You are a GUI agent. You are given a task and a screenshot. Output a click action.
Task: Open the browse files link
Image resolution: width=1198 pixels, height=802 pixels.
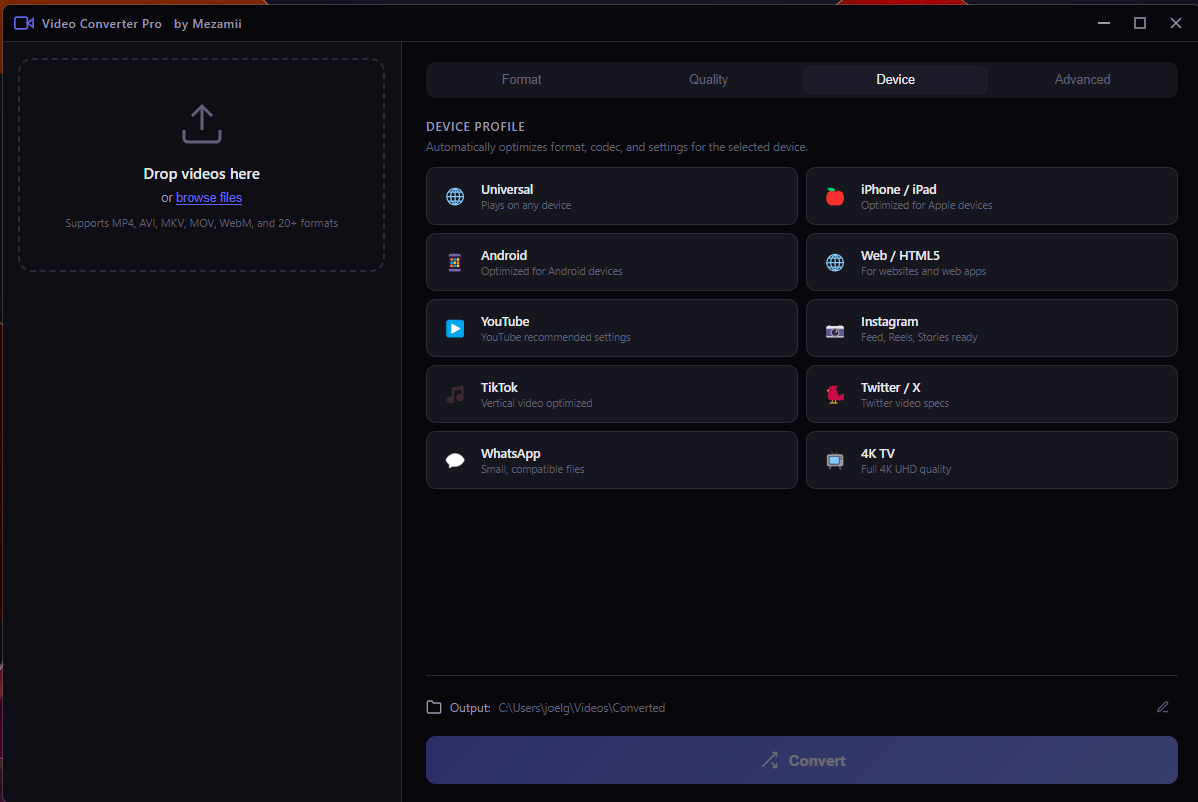(x=209, y=198)
